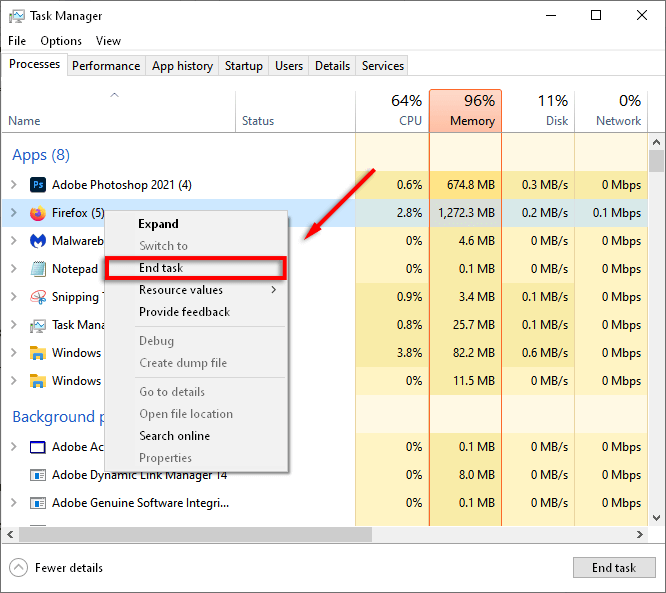Click the Adobe Ac... background process icon

[x=38, y=447]
